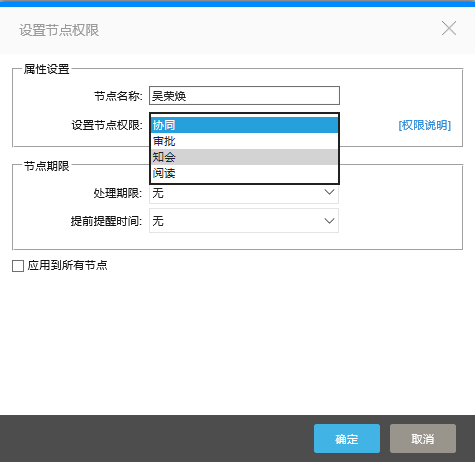Open the 权限说明 link
475x462 pixels.
424,125
